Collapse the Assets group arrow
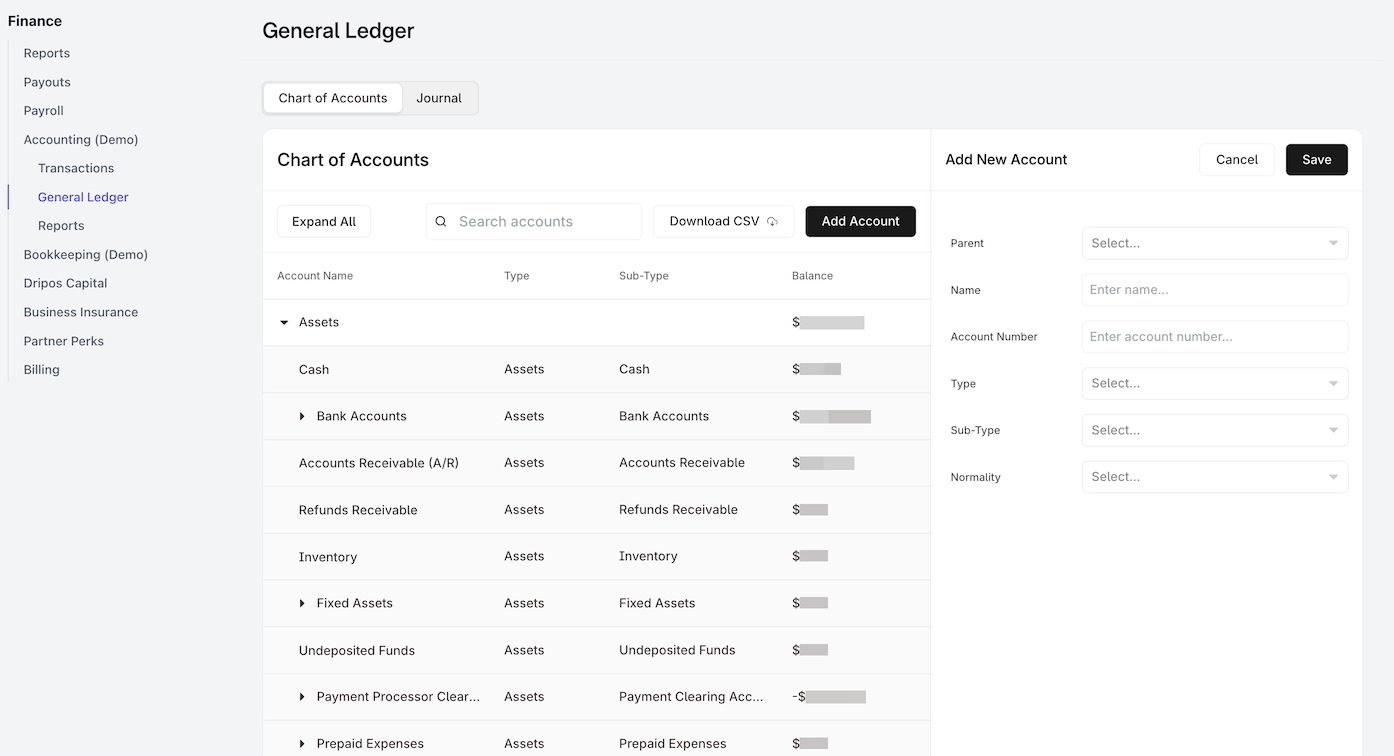The height and width of the screenshot is (756, 1394). (284, 323)
